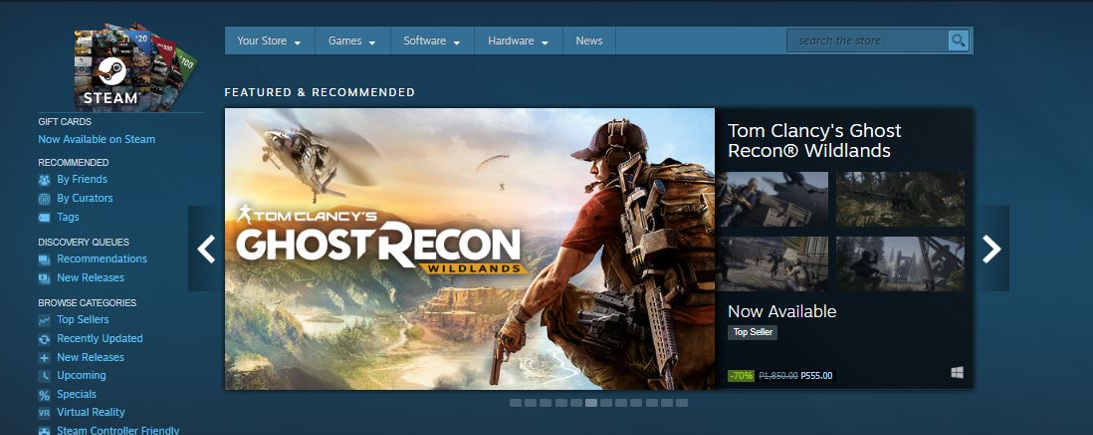Click the search magnifying glass icon
The height and width of the screenshot is (435, 1093).
point(958,41)
